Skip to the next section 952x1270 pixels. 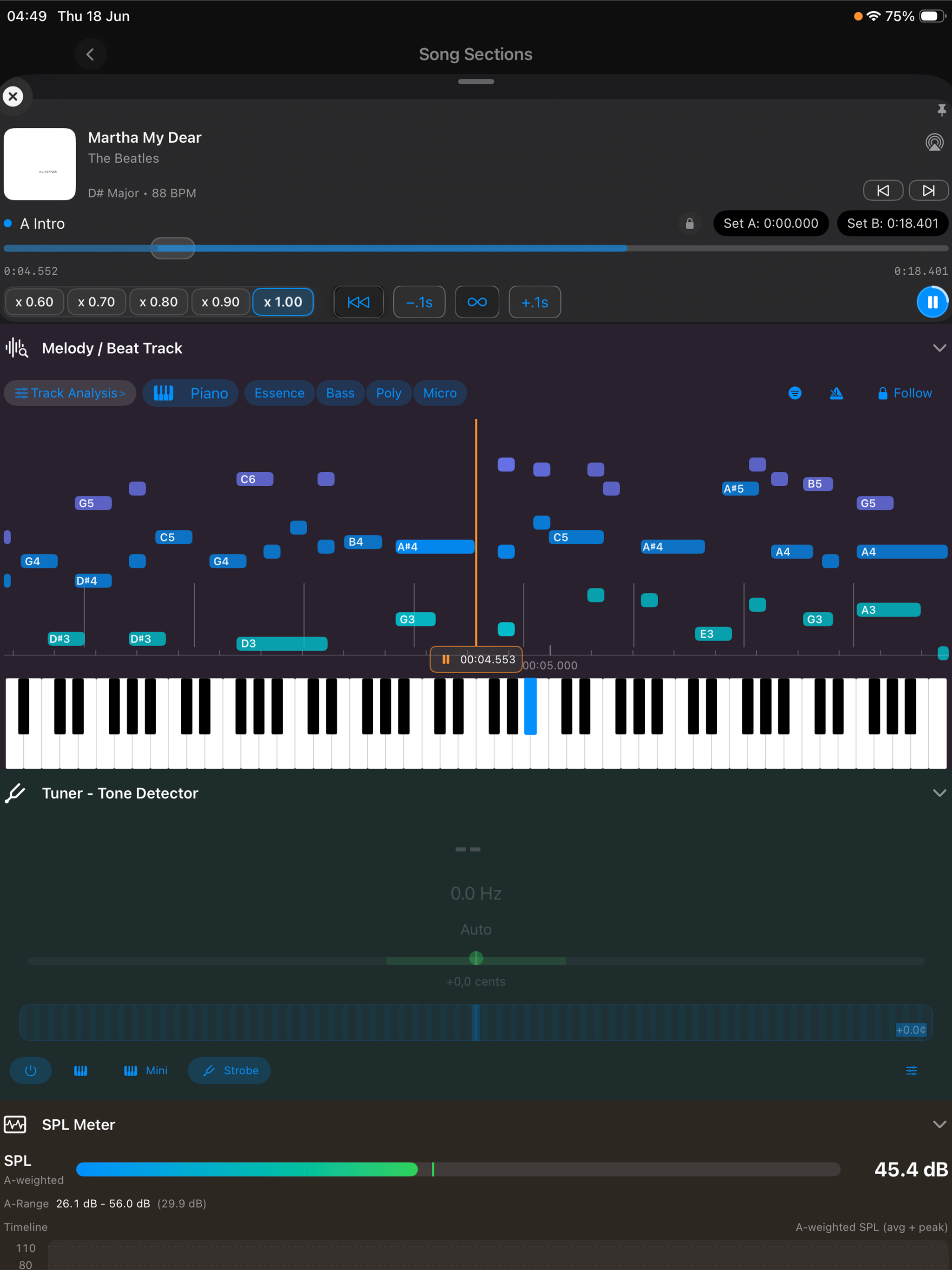tap(928, 191)
